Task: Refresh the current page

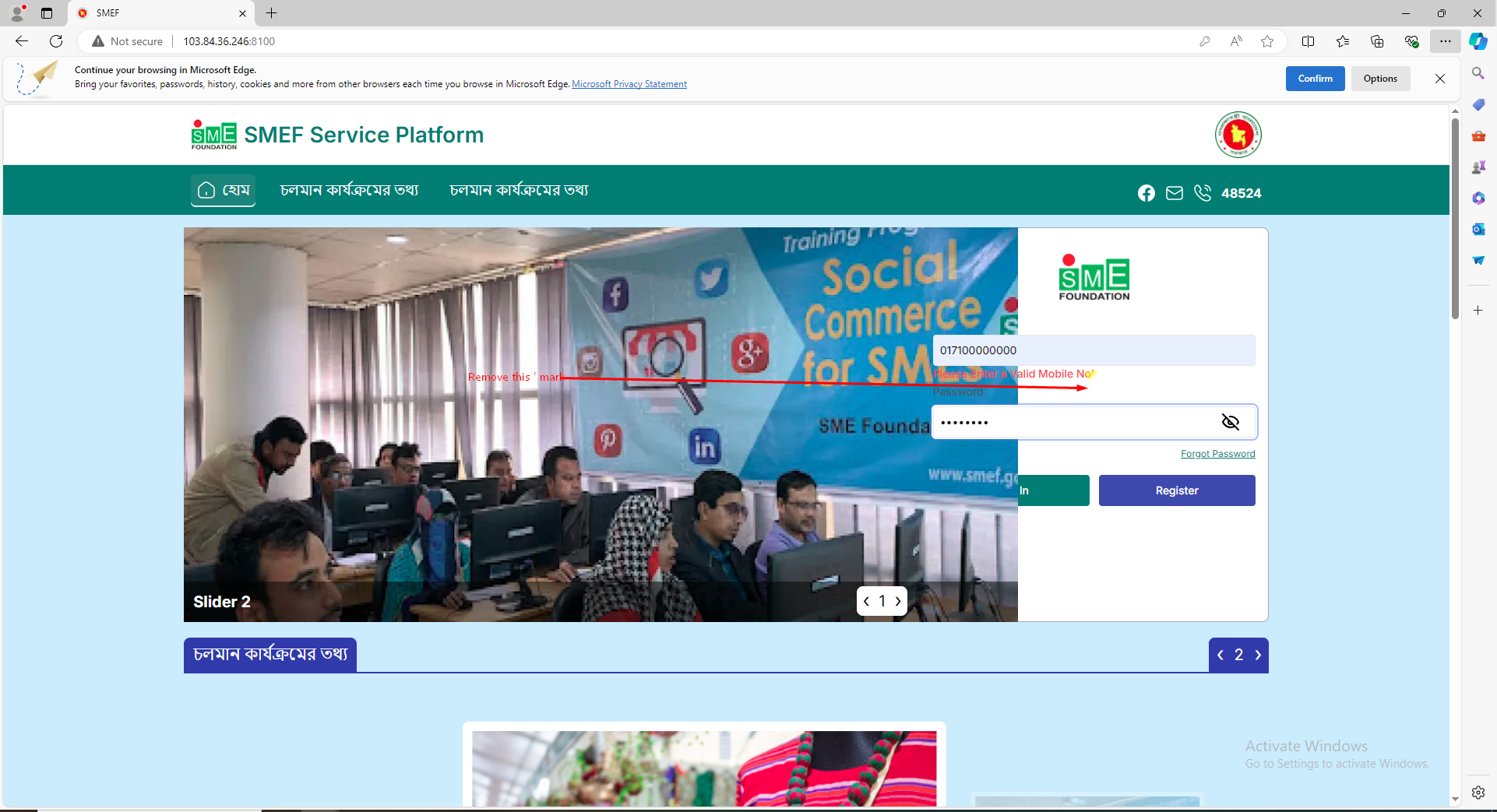Action: click(56, 41)
